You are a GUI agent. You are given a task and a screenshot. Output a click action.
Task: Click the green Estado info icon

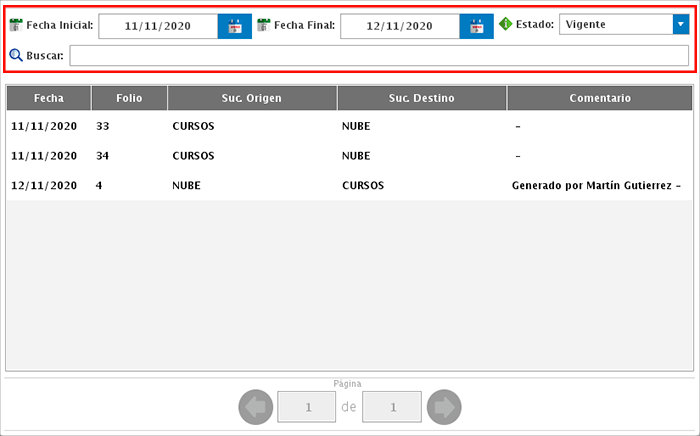click(x=505, y=23)
